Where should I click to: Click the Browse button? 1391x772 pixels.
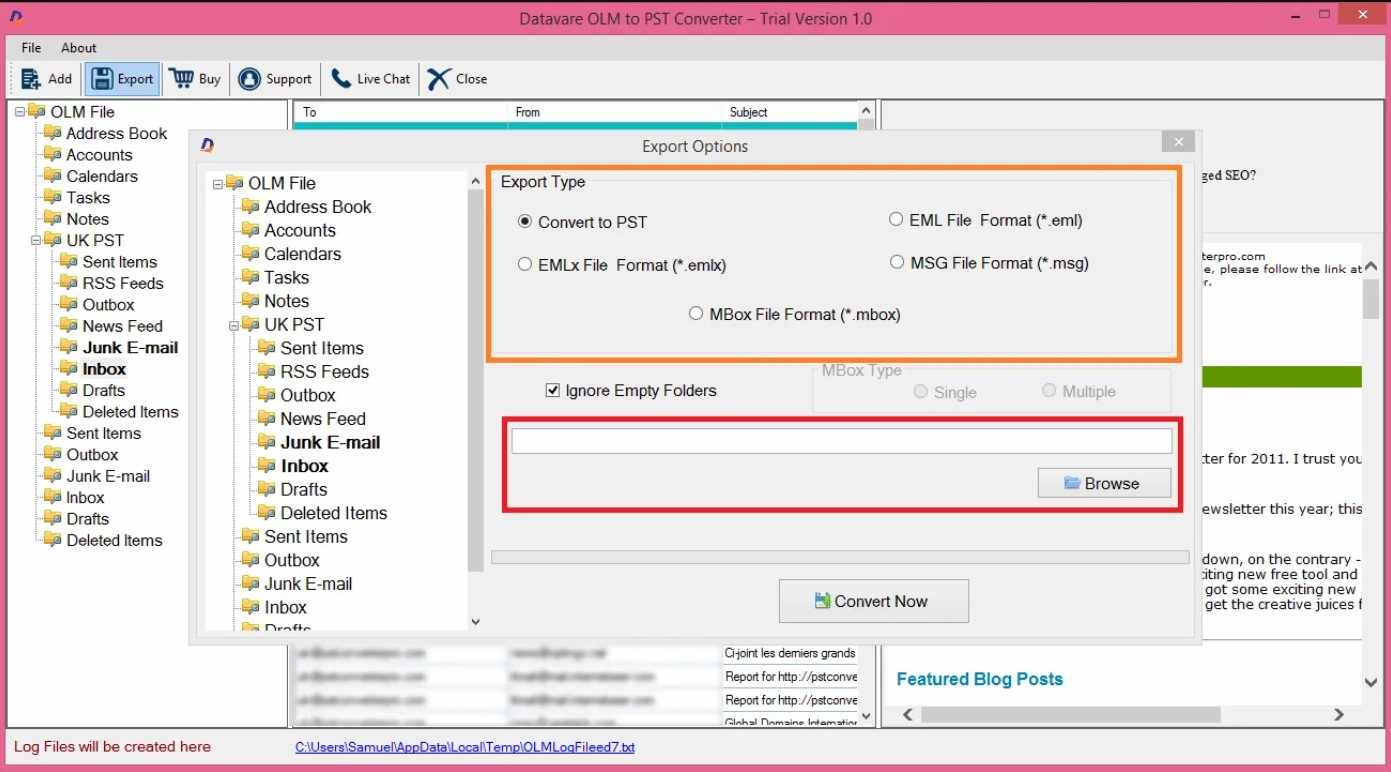[x=1104, y=483]
